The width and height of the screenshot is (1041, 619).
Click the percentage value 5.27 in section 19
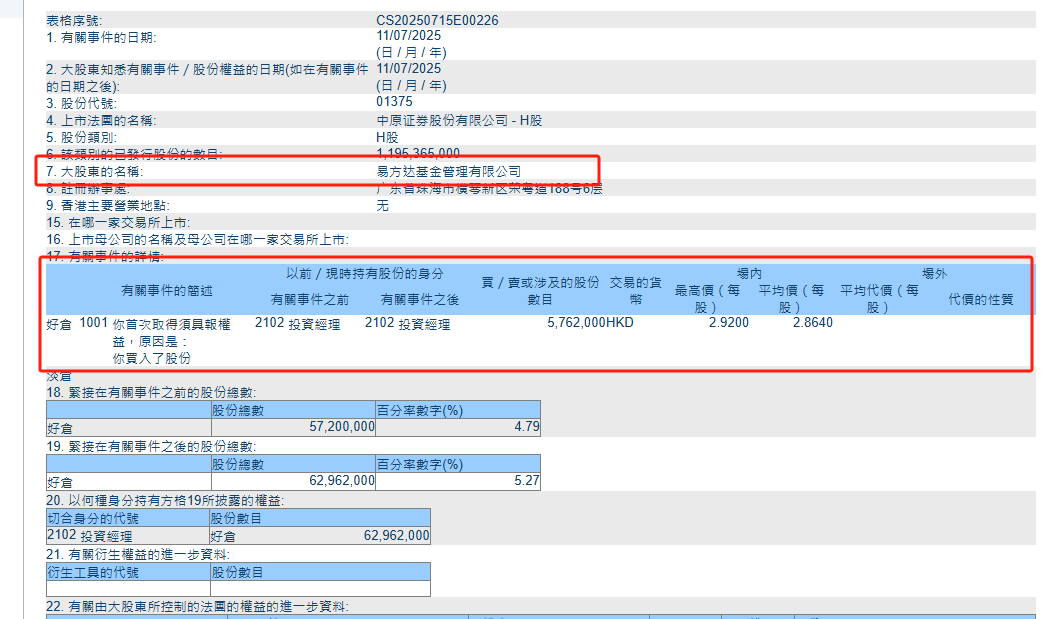point(527,481)
